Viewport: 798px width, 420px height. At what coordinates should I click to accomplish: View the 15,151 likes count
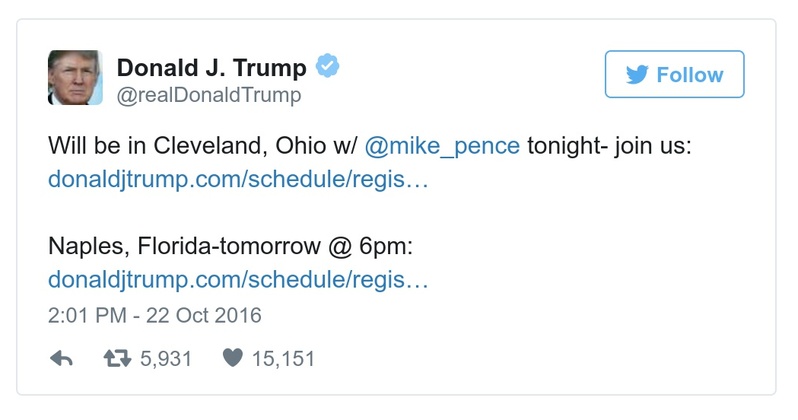pyautogui.click(x=283, y=358)
